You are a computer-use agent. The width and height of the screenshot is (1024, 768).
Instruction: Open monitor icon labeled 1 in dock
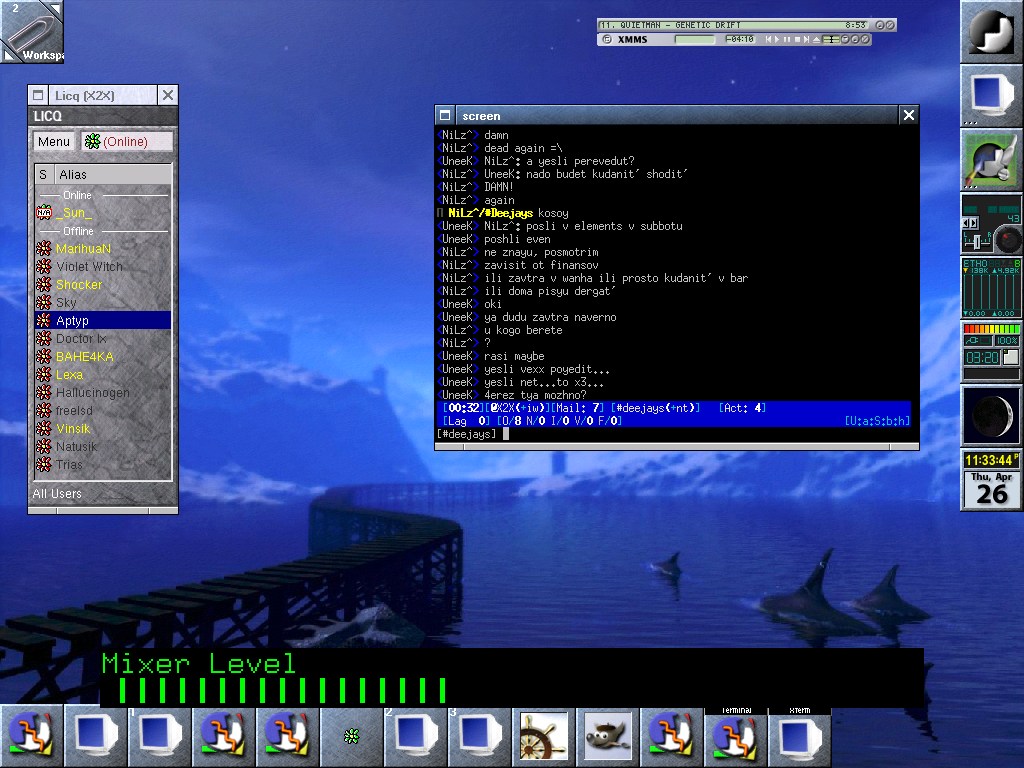pyautogui.click(x=159, y=737)
